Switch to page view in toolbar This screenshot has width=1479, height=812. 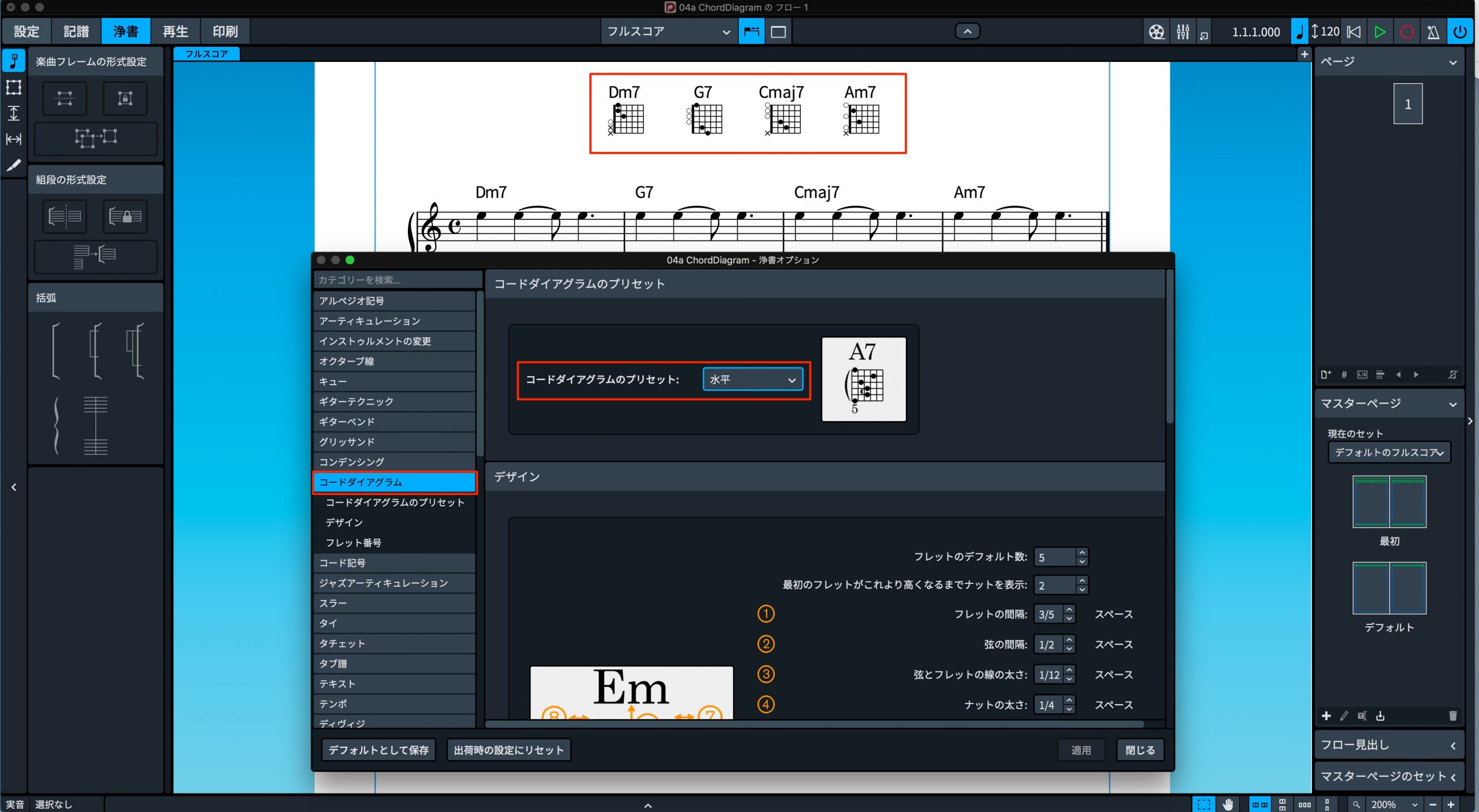point(778,32)
